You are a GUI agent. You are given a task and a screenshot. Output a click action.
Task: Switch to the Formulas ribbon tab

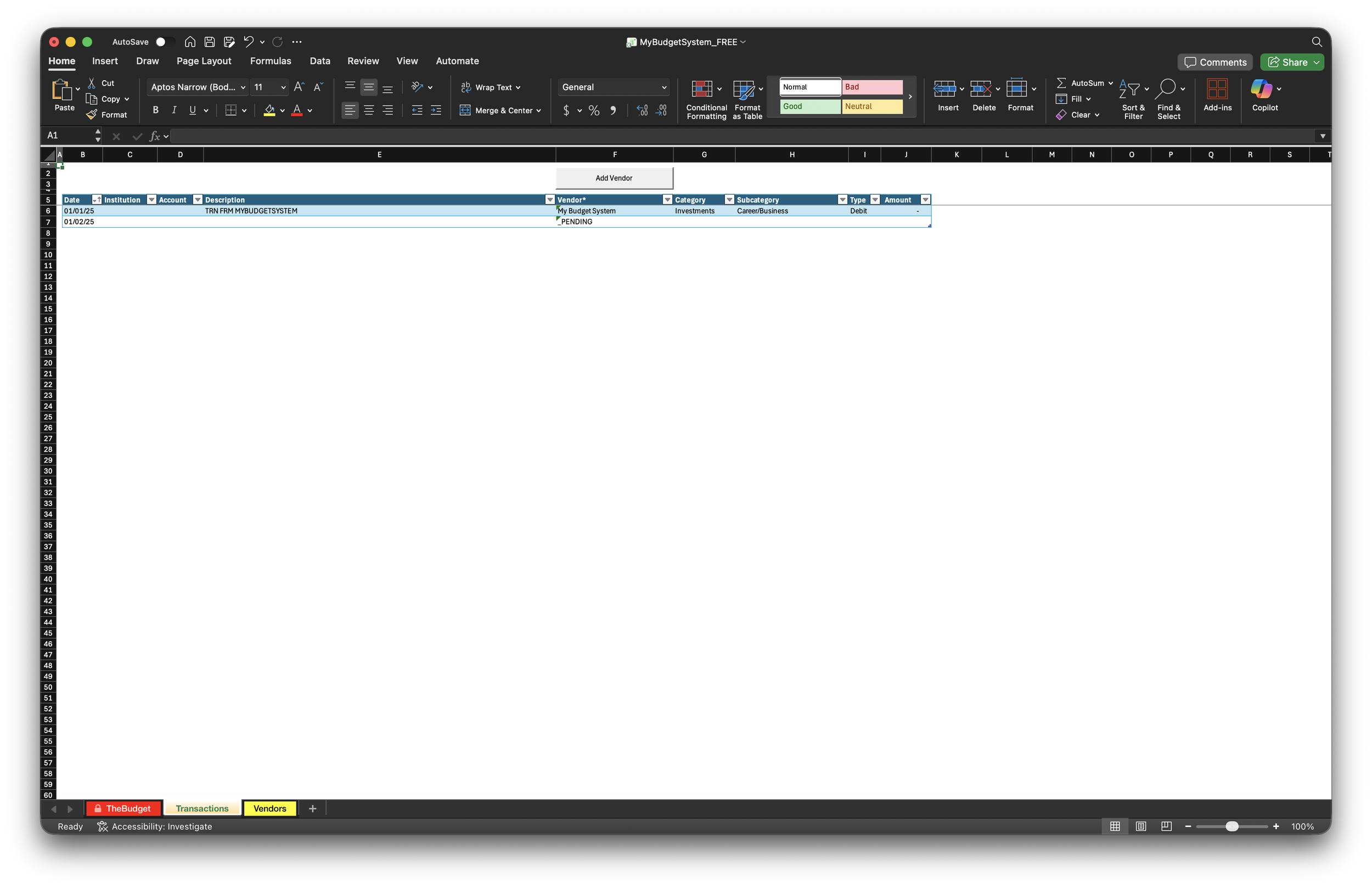pos(271,60)
